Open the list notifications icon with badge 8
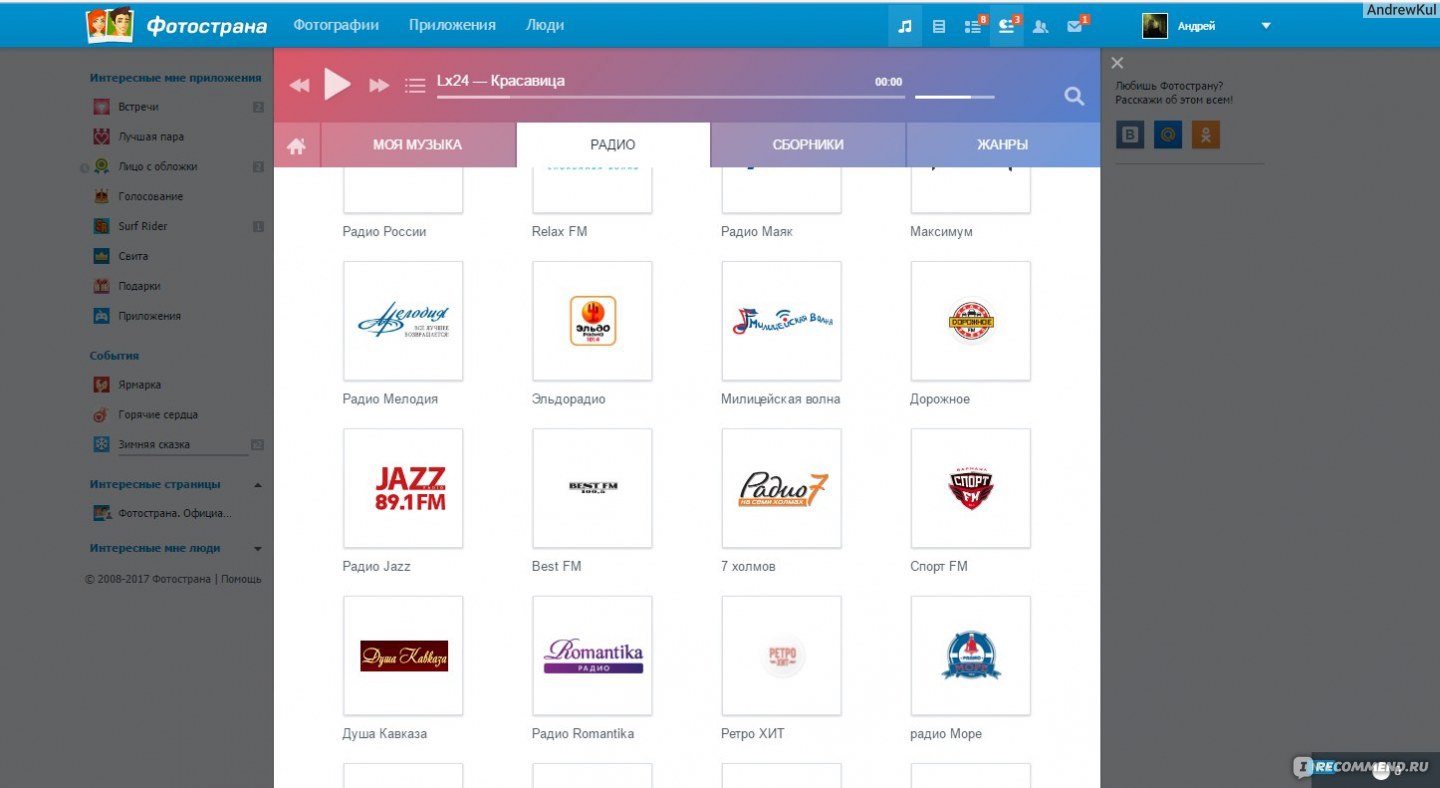Image resolution: width=1440 pixels, height=788 pixels. point(974,26)
